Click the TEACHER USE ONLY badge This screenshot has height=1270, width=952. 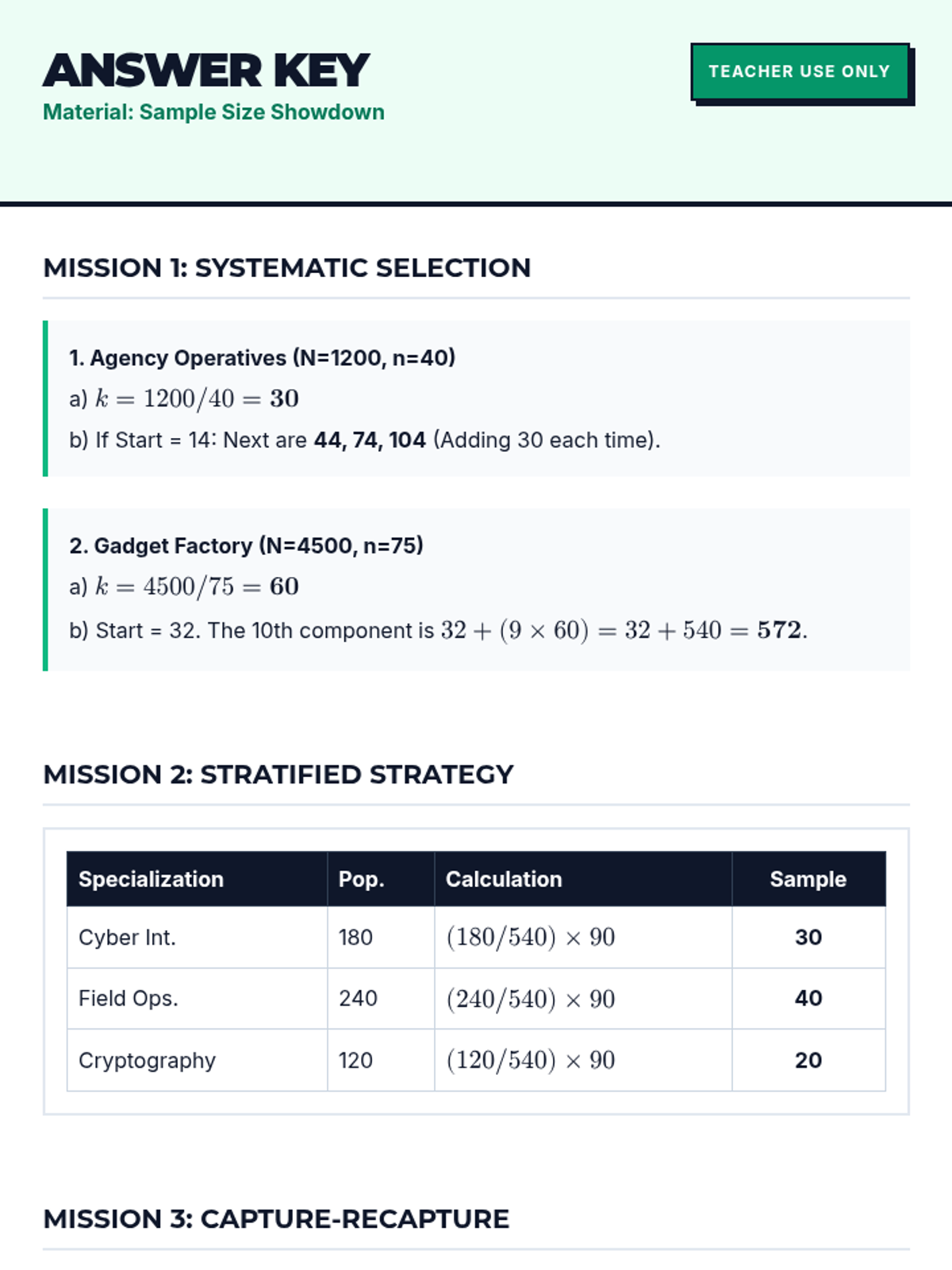800,71
